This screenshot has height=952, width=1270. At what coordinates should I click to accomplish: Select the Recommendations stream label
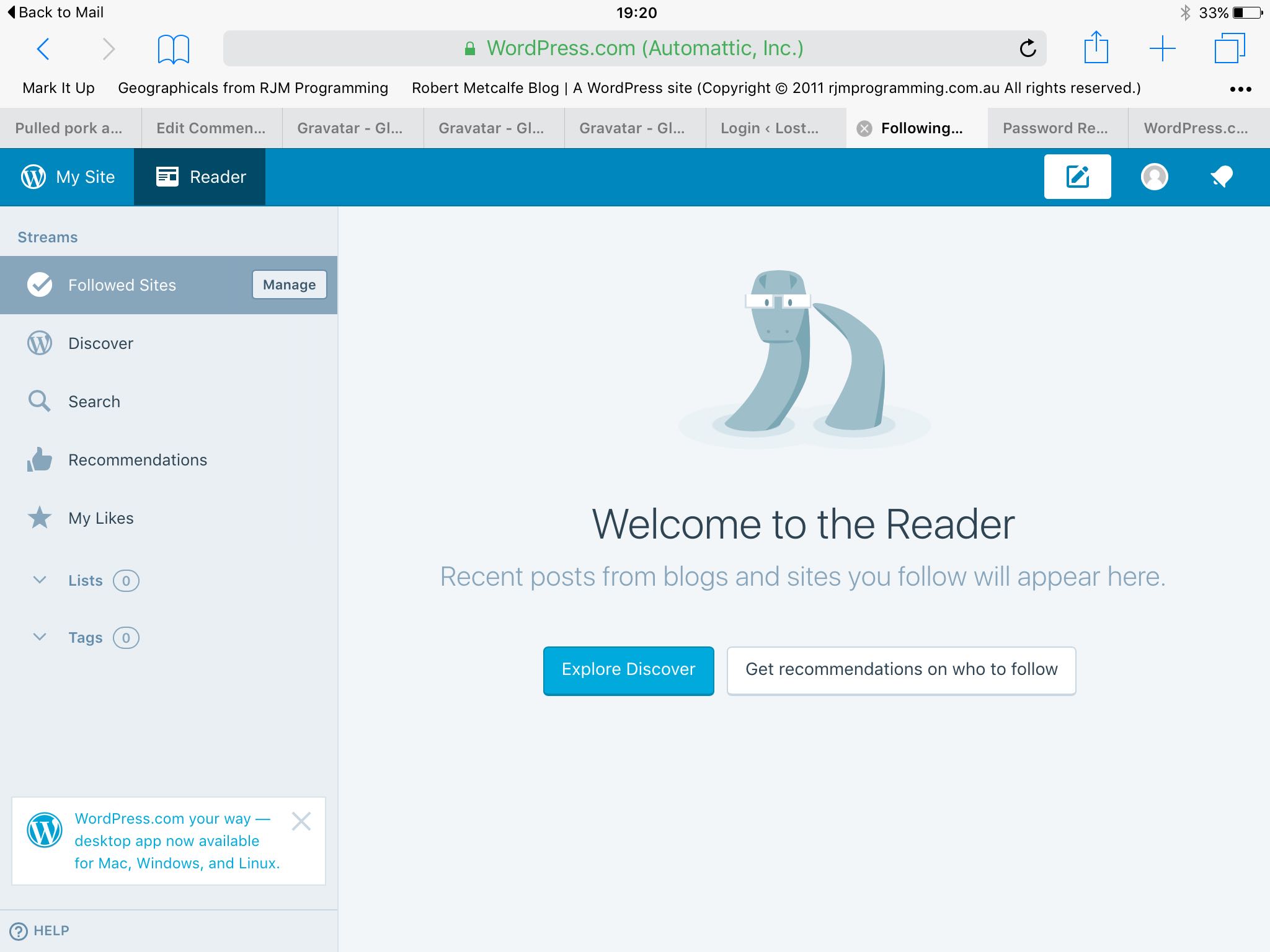click(138, 460)
